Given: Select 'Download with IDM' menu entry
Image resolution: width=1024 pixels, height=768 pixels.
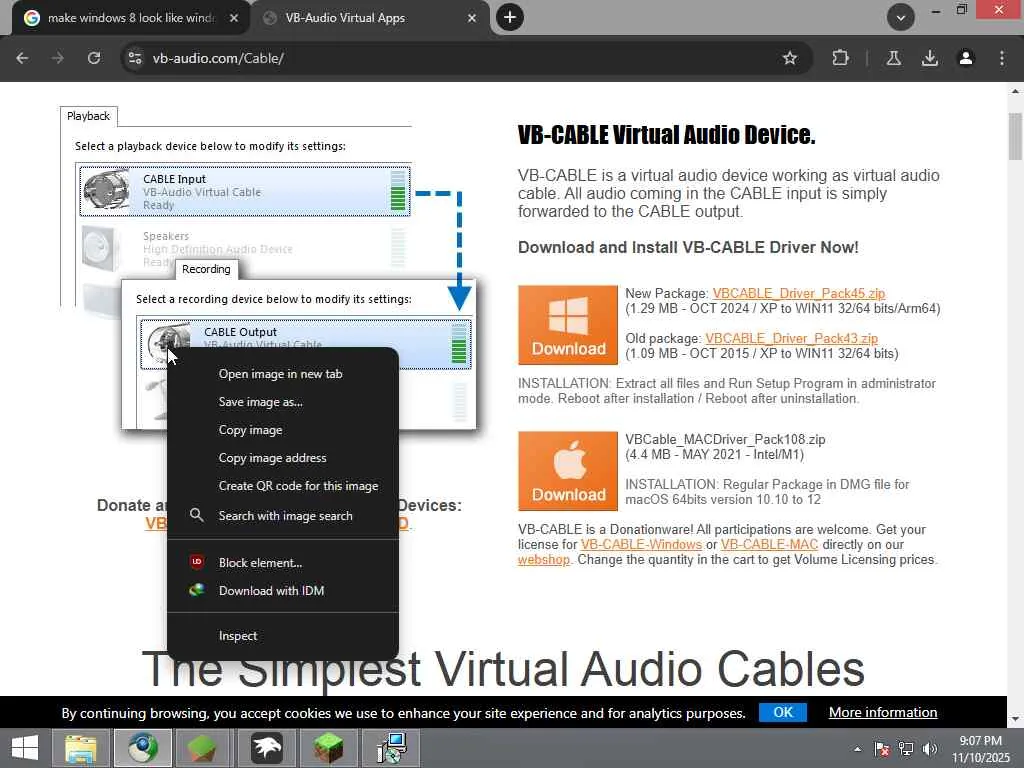Looking at the screenshot, I should (x=283, y=590).
